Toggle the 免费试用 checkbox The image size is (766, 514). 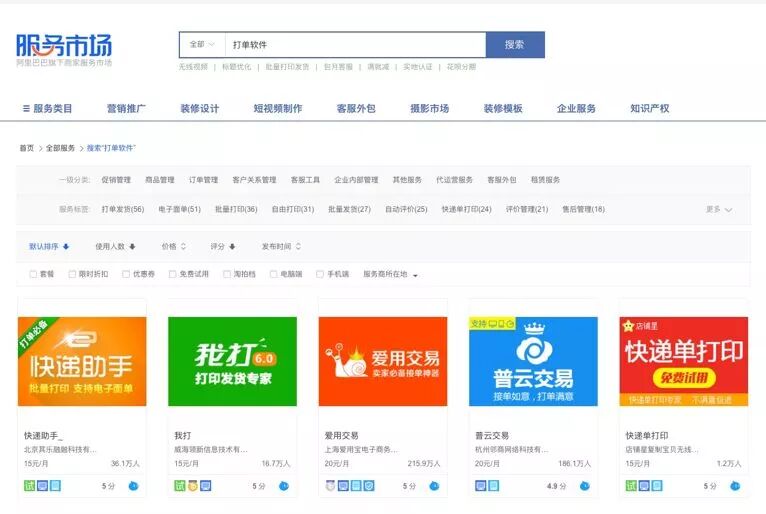pos(172,274)
